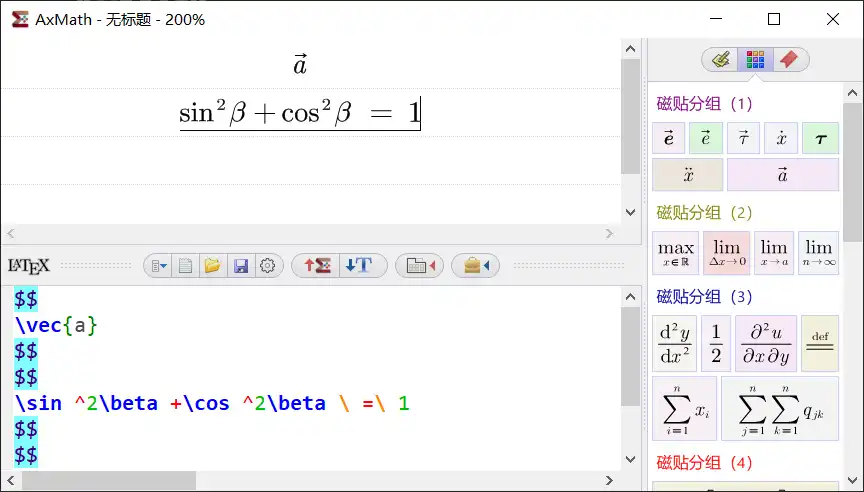Select the red bookmark panel tab

(x=788, y=60)
